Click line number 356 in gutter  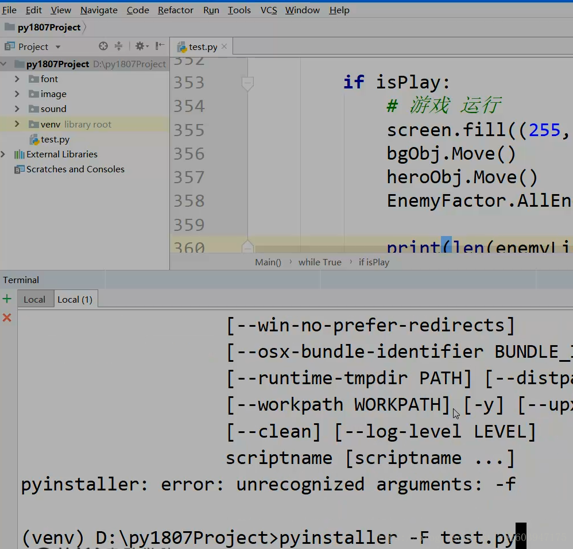point(189,154)
